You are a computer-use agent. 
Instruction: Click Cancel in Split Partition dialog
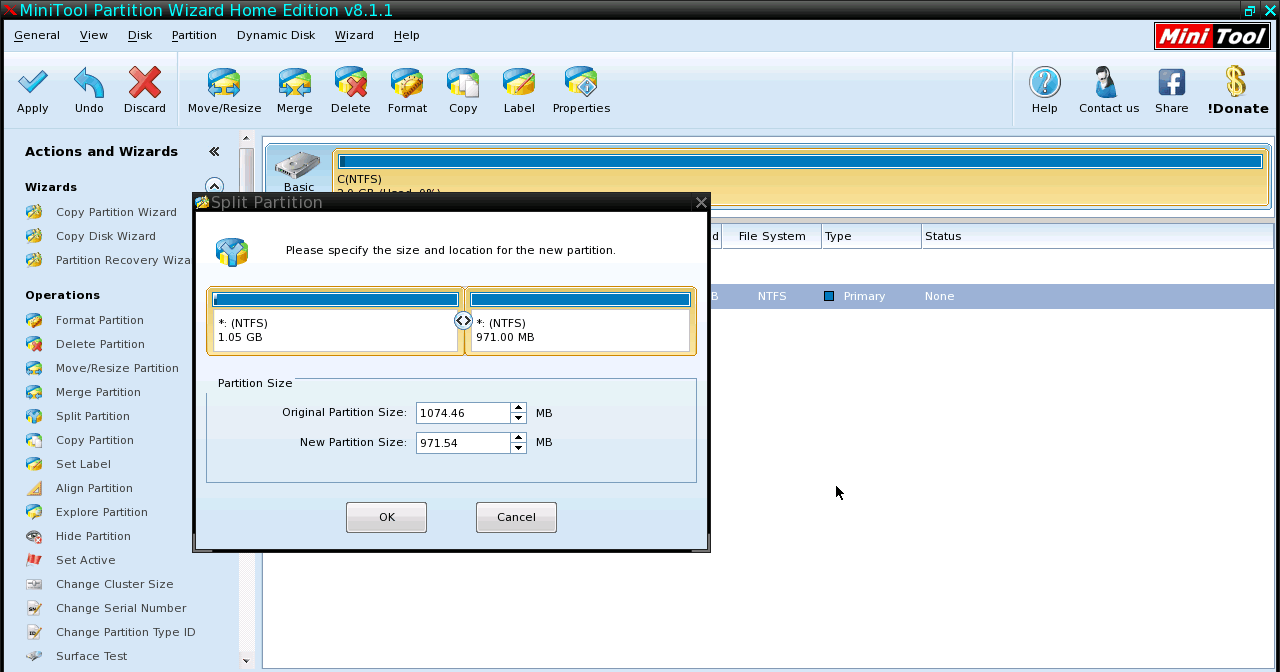[x=516, y=517]
